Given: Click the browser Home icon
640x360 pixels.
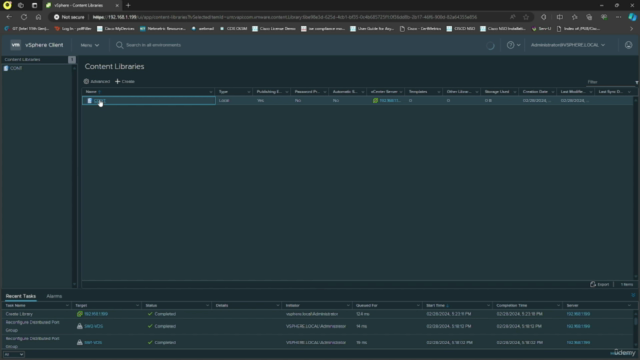Looking at the screenshot, I should (38, 17).
